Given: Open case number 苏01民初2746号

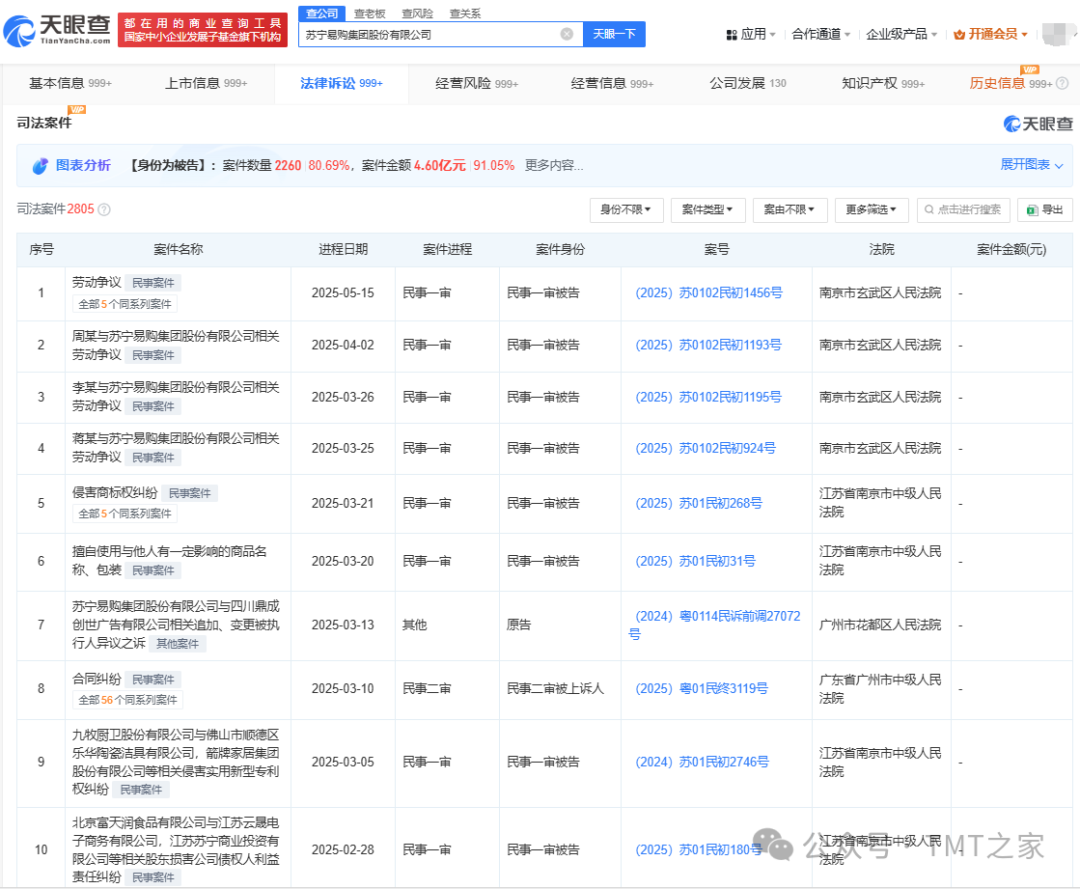Looking at the screenshot, I should (x=702, y=762).
